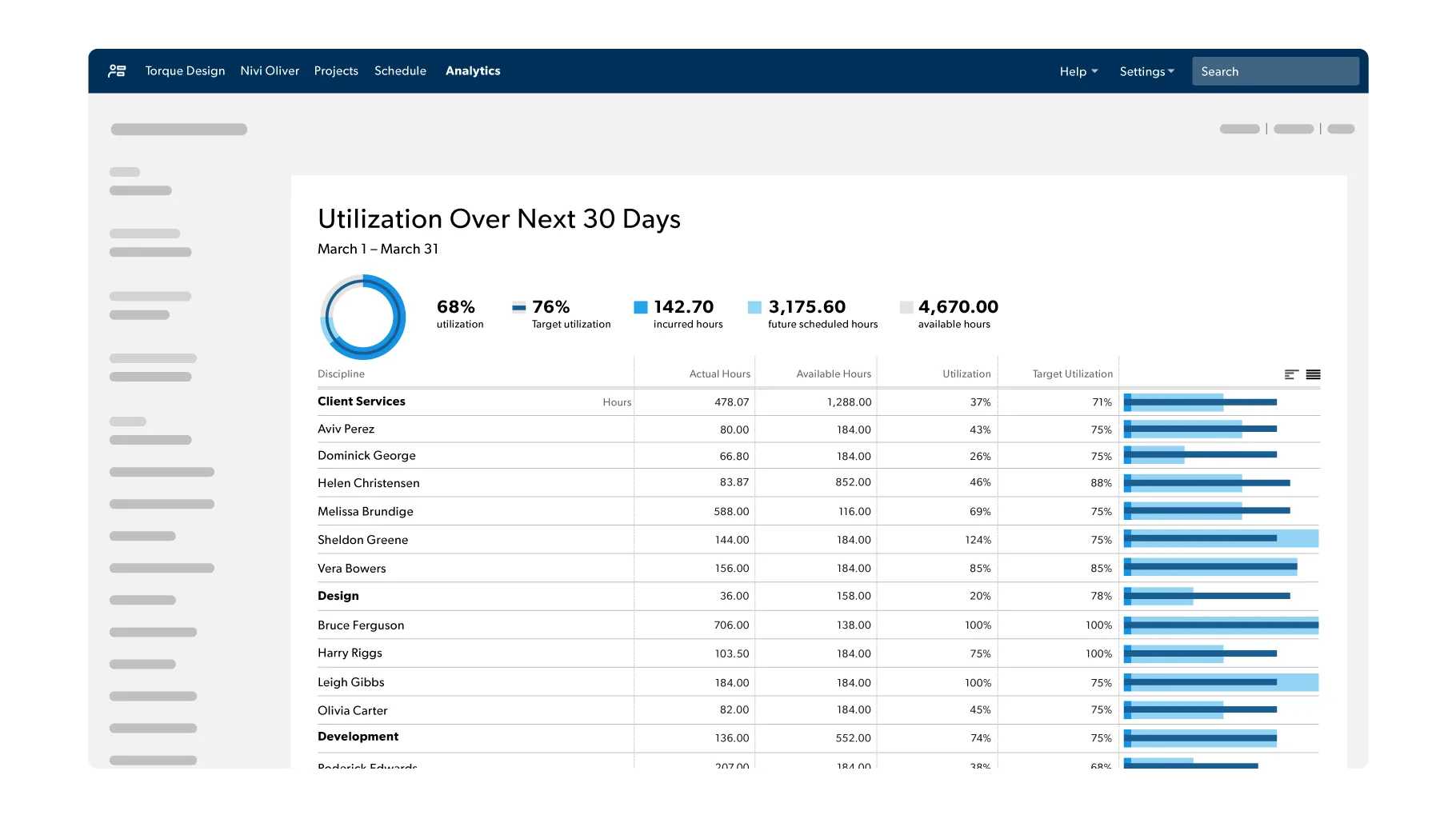This screenshot has width=1456, height=819.
Task: Open the Settings dropdown menu
Action: click(1146, 71)
